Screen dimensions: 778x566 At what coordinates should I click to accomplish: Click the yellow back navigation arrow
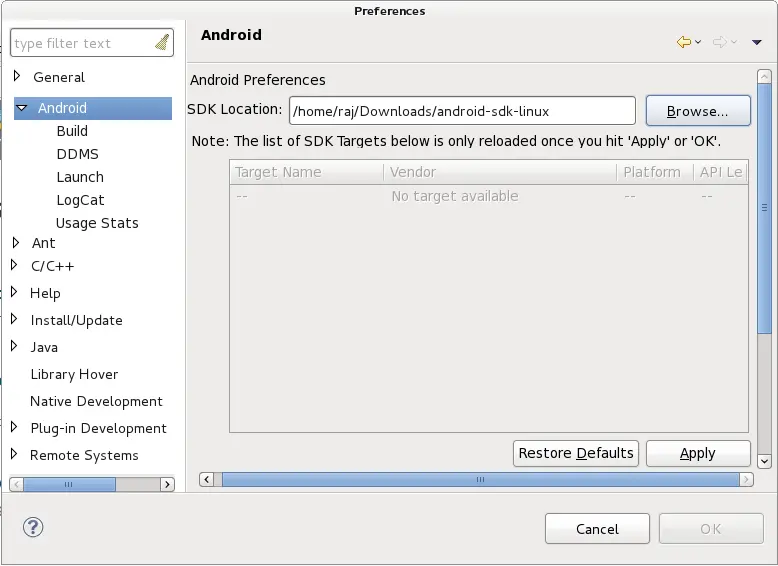click(x=684, y=42)
